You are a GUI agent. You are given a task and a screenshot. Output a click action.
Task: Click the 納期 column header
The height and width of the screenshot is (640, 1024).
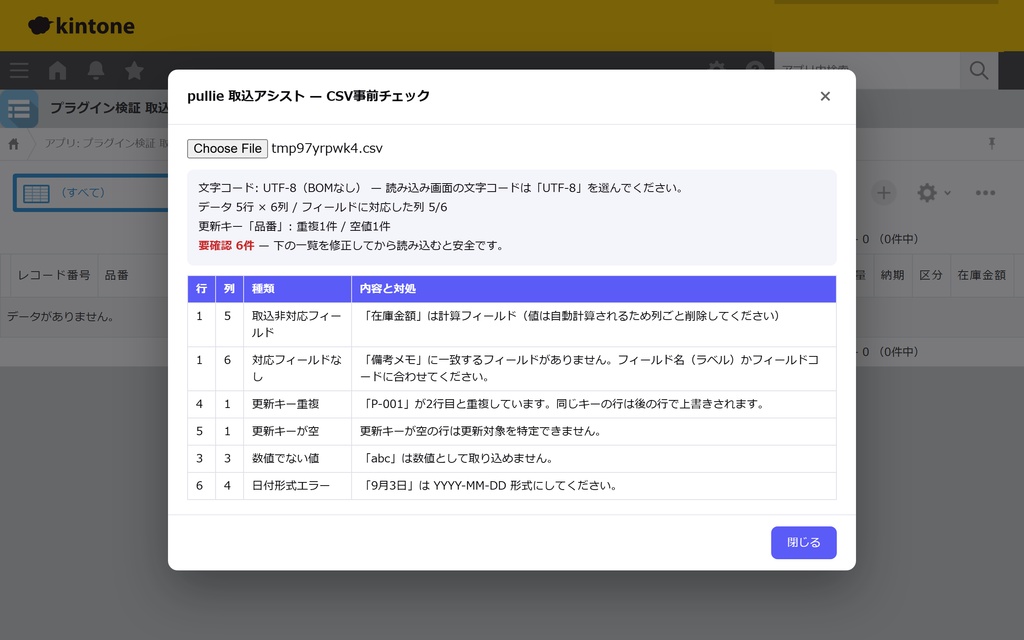tap(892, 276)
